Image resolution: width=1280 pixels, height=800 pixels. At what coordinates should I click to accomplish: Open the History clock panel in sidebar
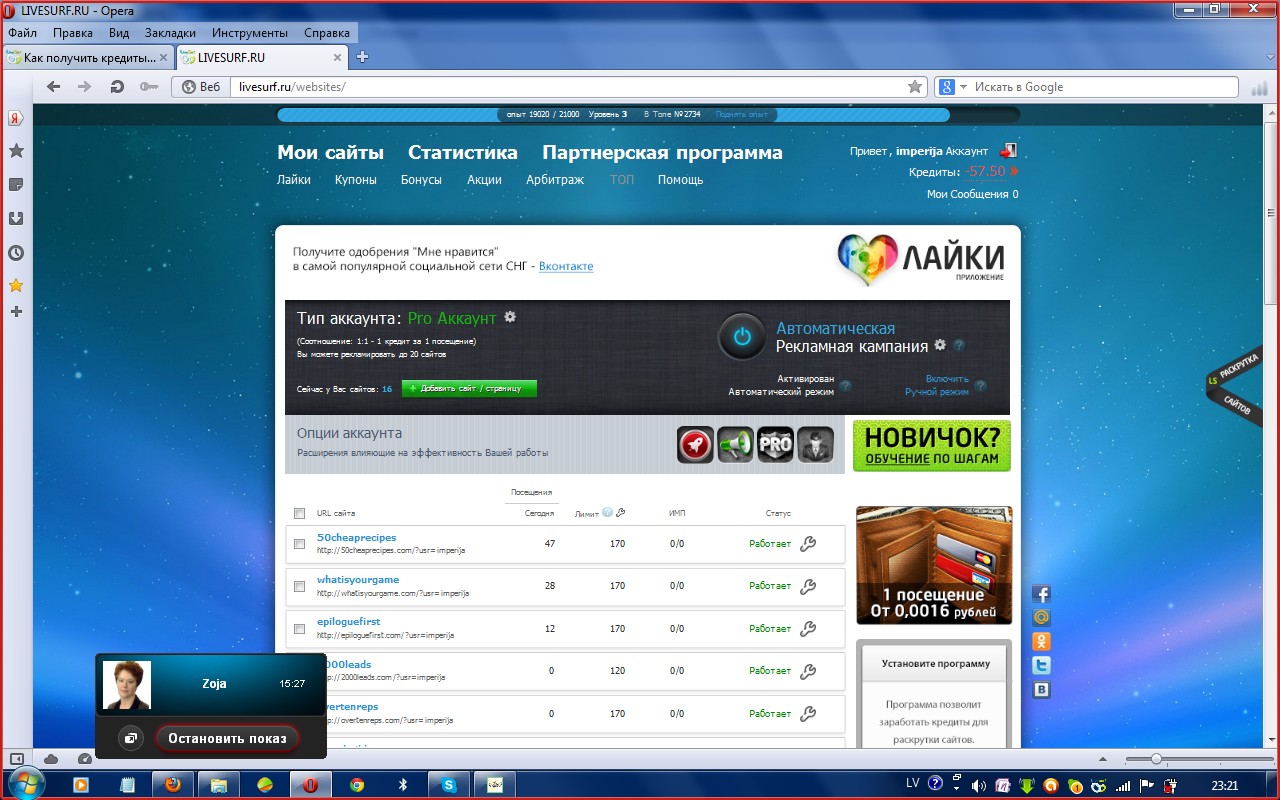click(x=16, y=253)
